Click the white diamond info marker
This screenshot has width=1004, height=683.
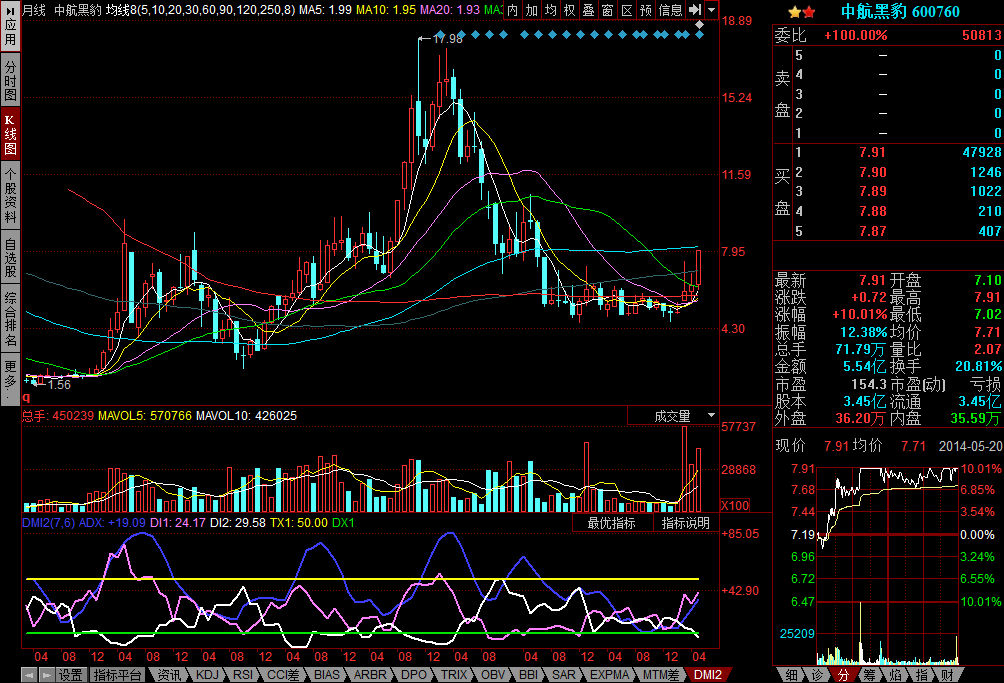pos(700,25)
